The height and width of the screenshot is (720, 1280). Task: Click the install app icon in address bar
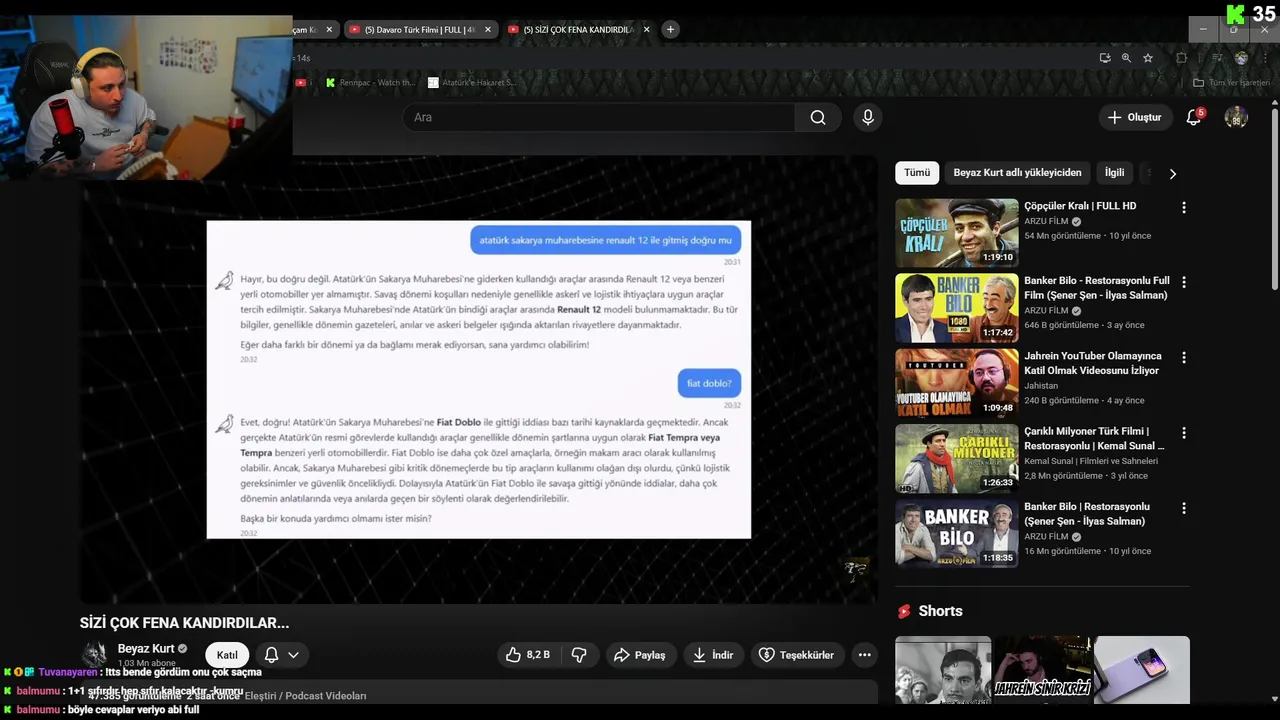tap(1105, 58)
